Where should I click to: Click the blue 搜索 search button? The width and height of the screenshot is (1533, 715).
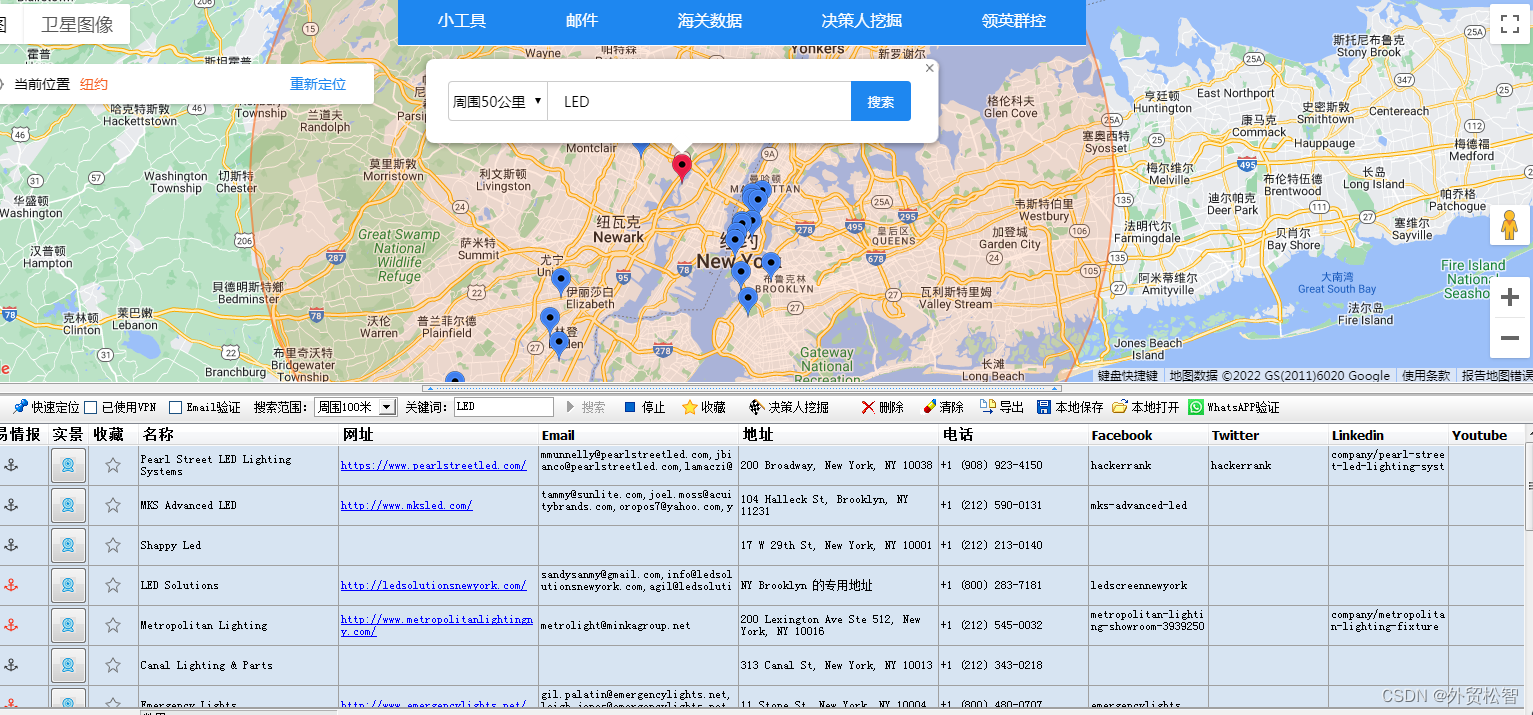[x=881, y=101]
